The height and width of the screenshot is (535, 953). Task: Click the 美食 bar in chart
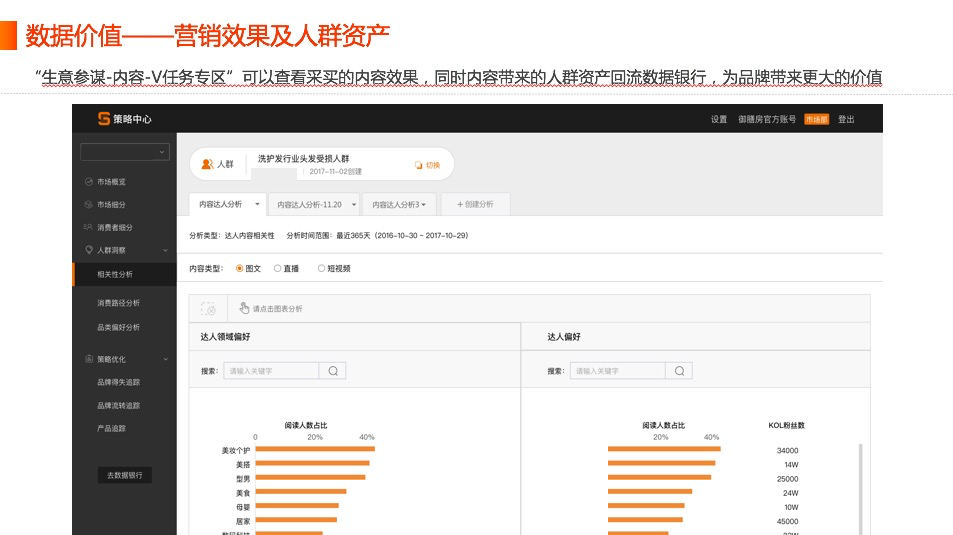coord(301,491)
